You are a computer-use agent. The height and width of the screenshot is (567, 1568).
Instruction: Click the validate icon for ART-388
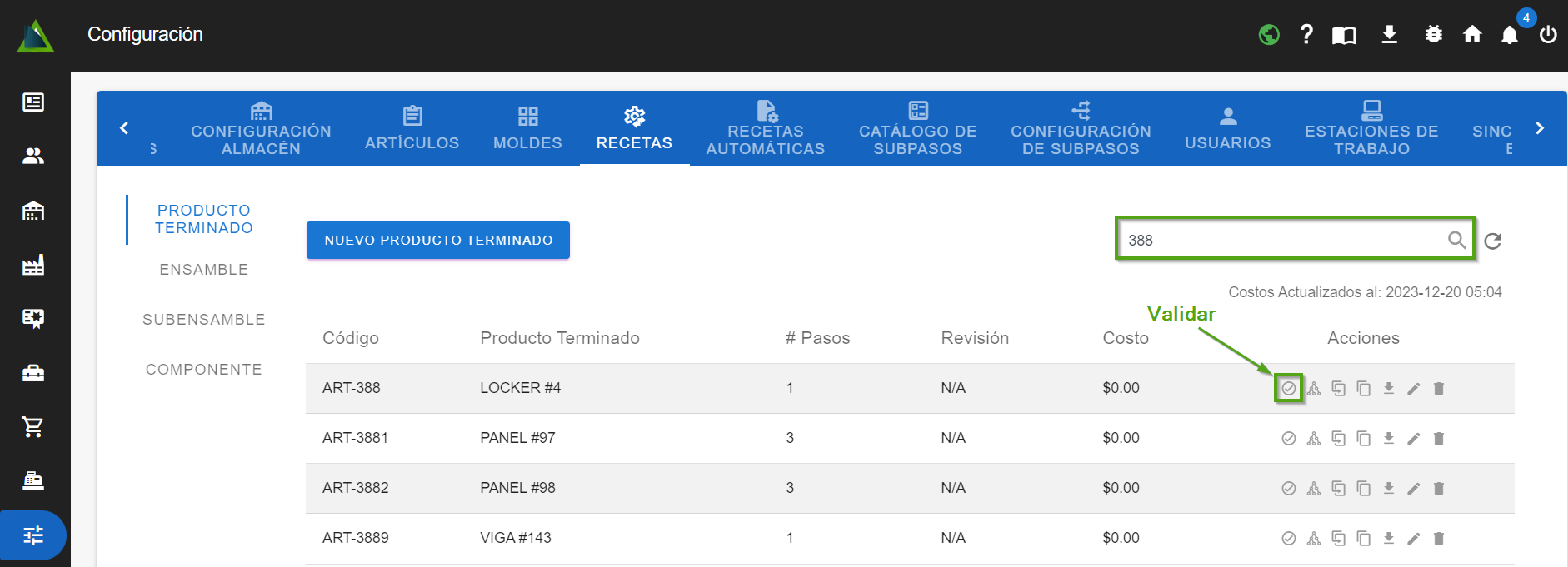pos(1288,389)
